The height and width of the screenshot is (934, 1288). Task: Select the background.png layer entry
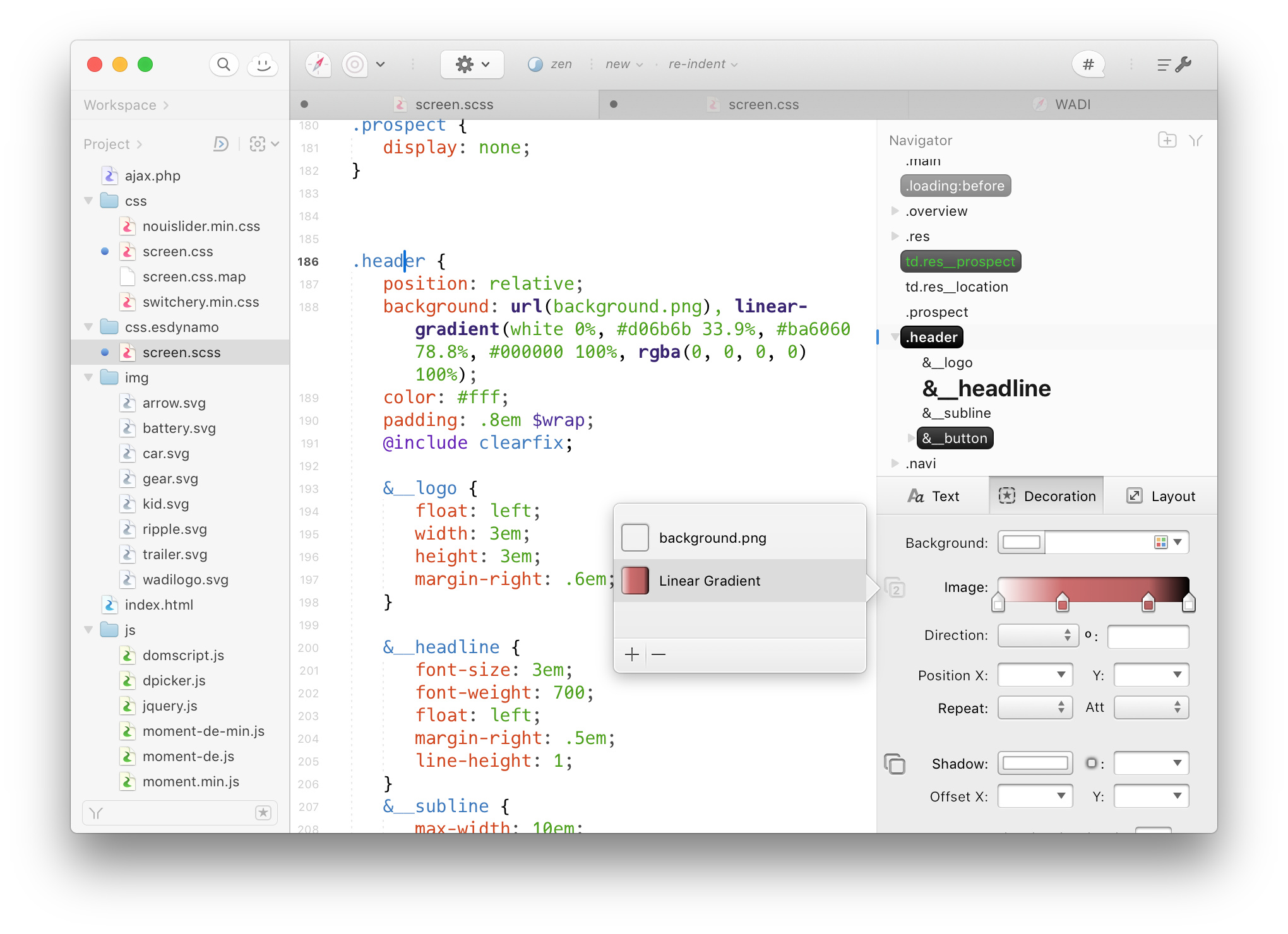[712, 538]
